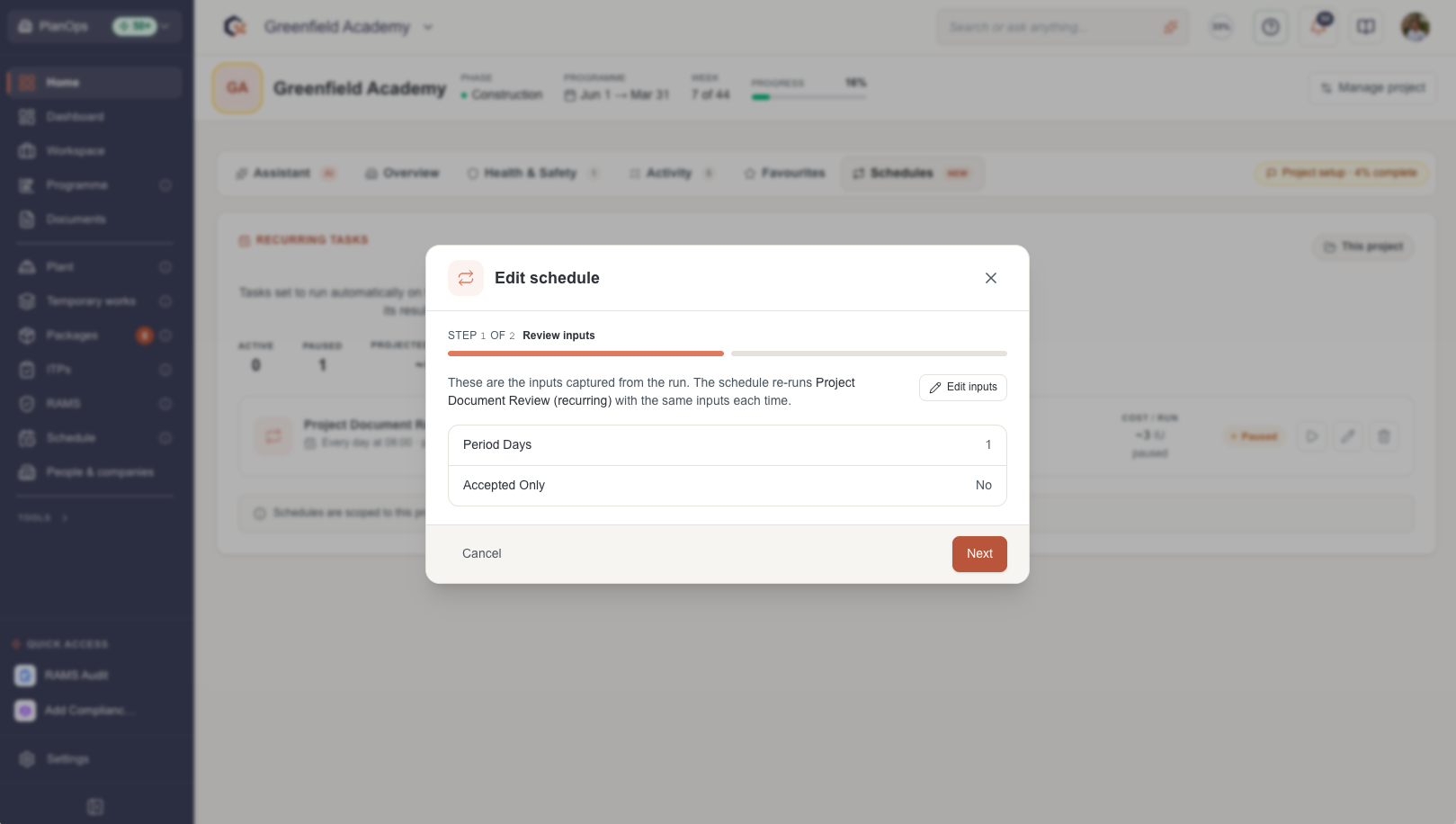Open the Overview tab

click(402, 173)
